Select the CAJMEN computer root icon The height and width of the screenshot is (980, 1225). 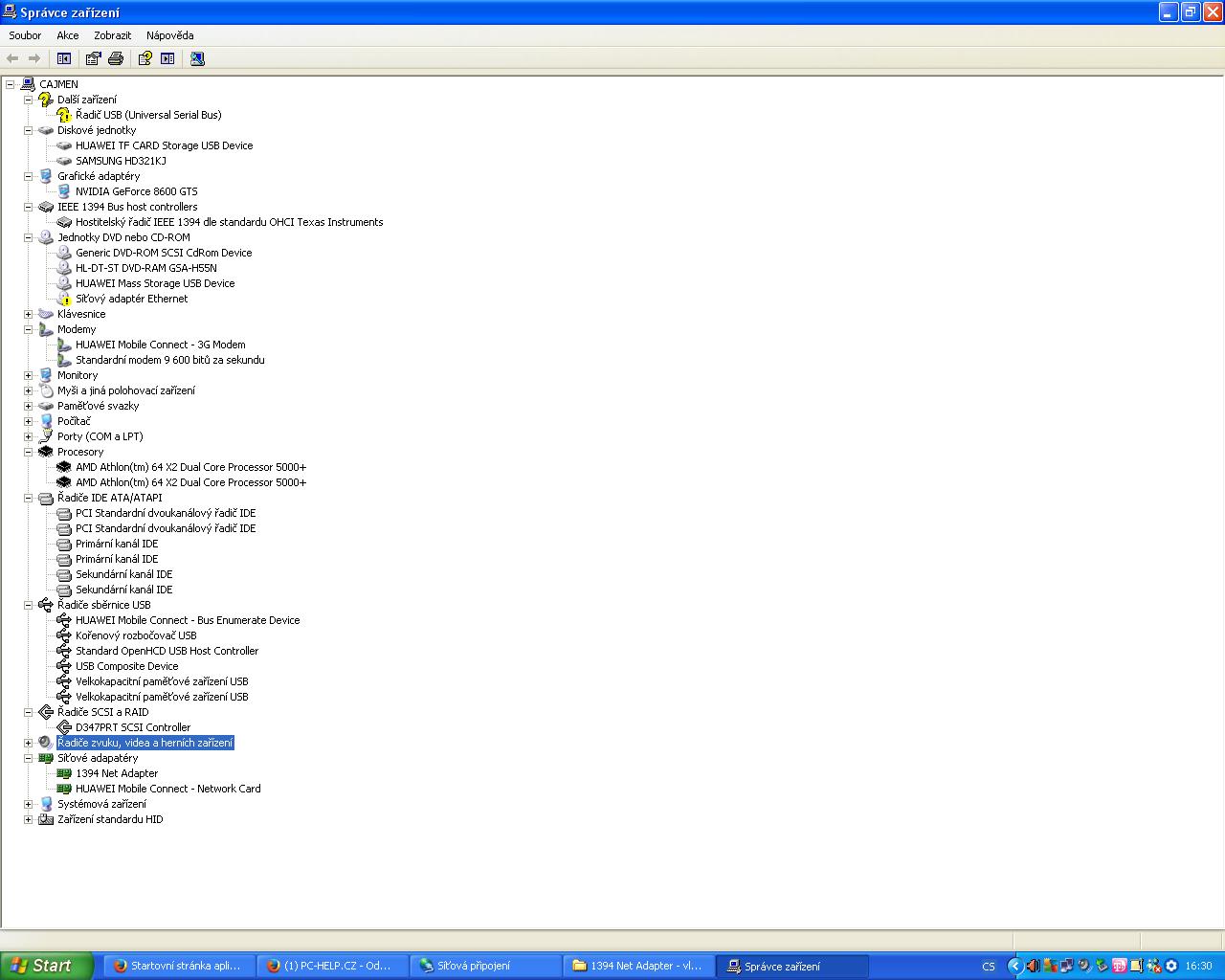click(x=28, y=84)
